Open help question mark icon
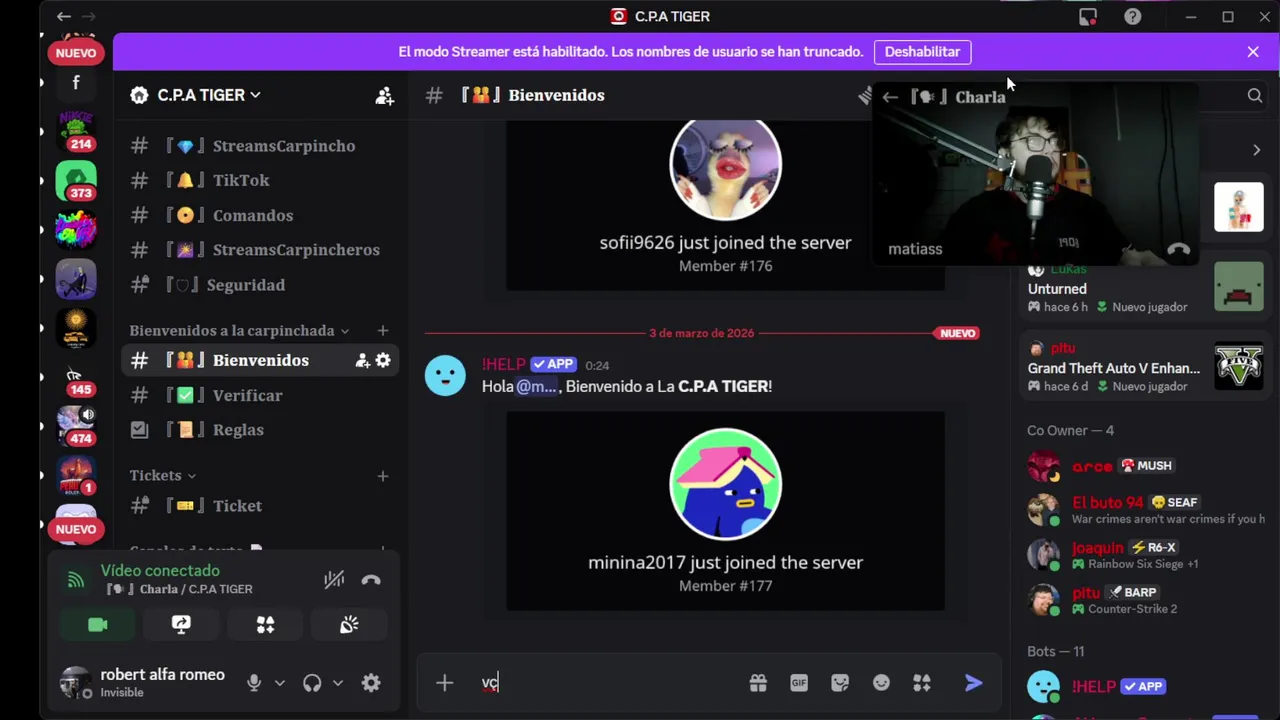This screenshot has width=1280, height=720. coord(1132,16)
